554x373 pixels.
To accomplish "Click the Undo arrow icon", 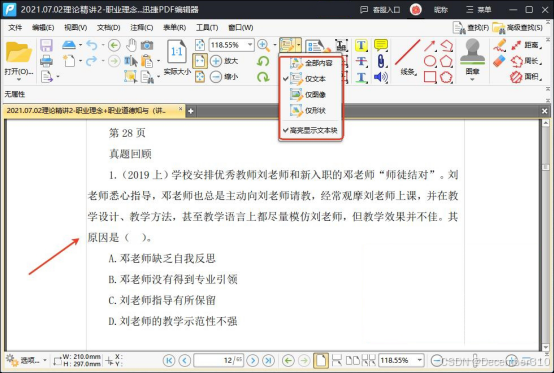I will pos(92,45).
